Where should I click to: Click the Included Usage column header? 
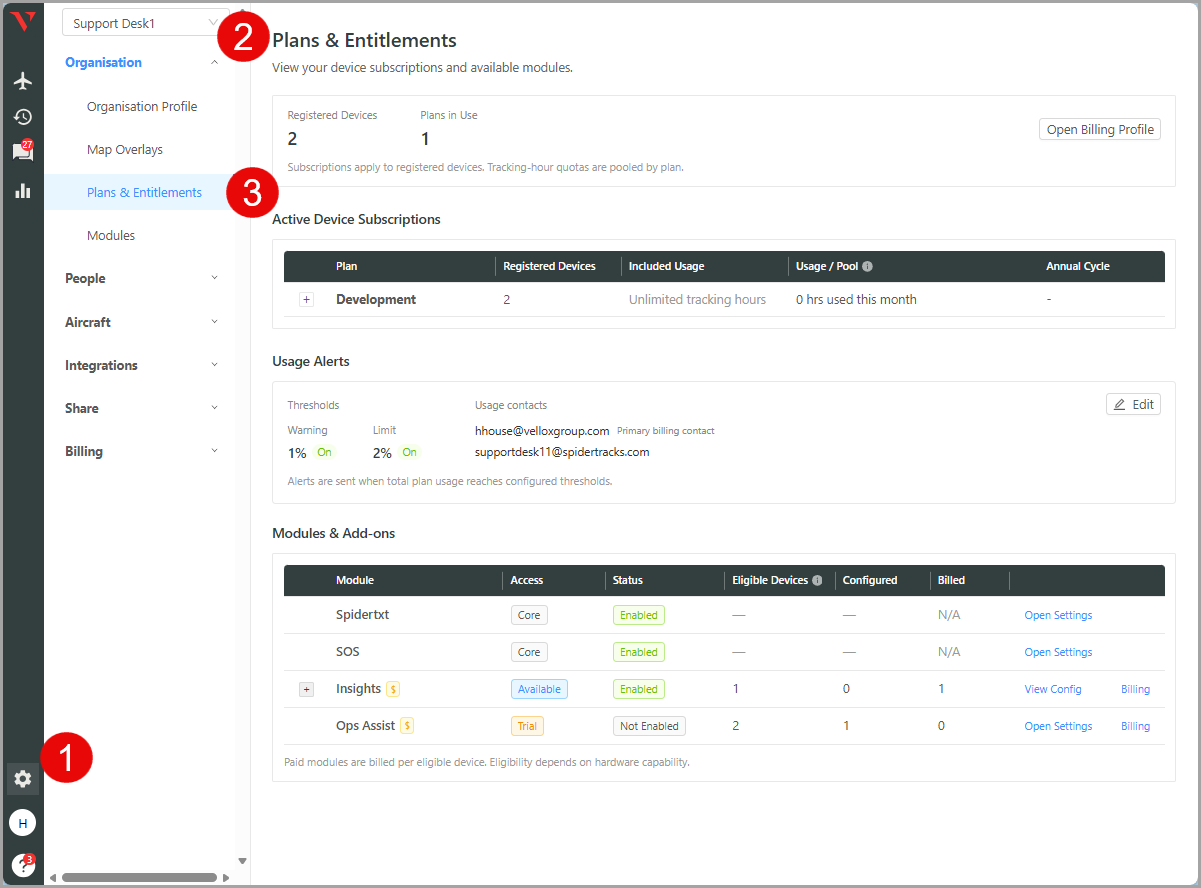[x=666, y=267]
